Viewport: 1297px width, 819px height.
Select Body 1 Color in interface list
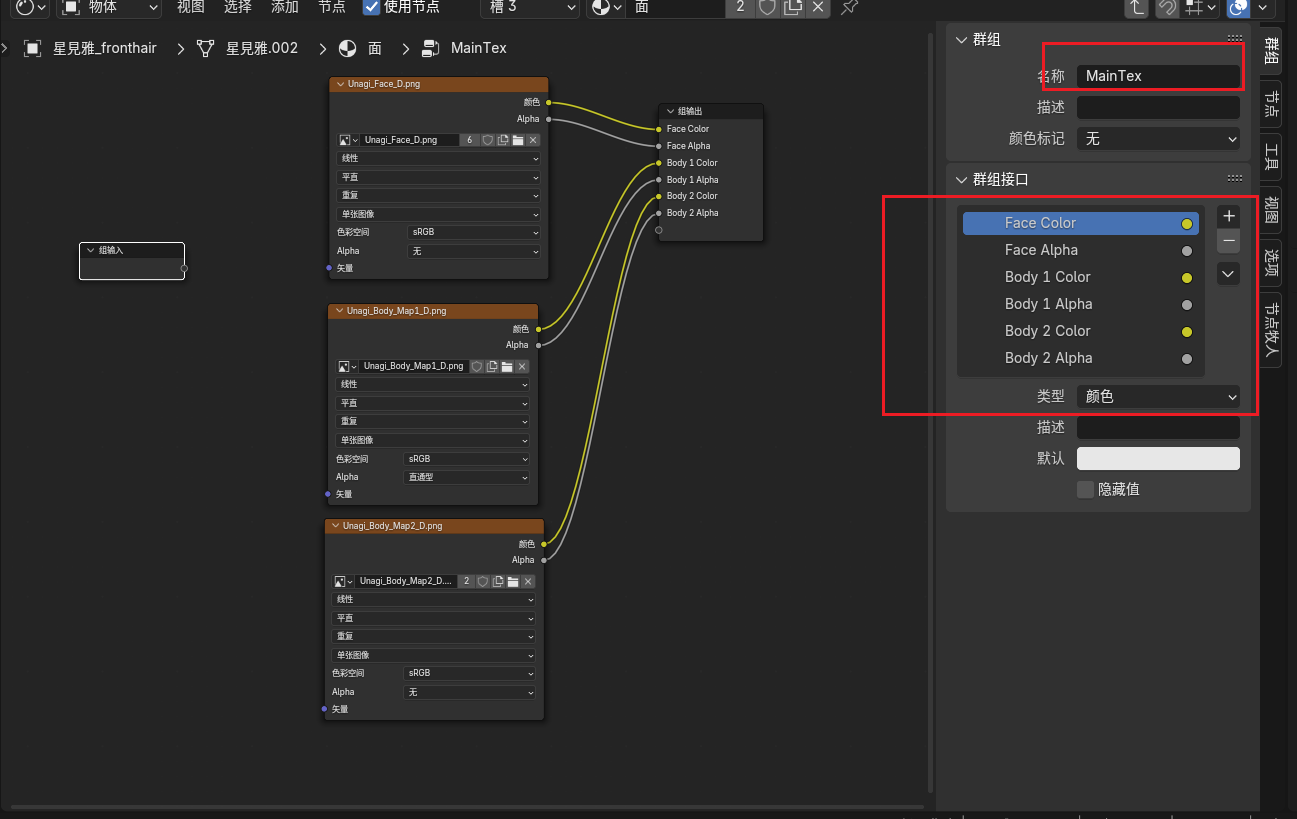tap(1047, 277)
